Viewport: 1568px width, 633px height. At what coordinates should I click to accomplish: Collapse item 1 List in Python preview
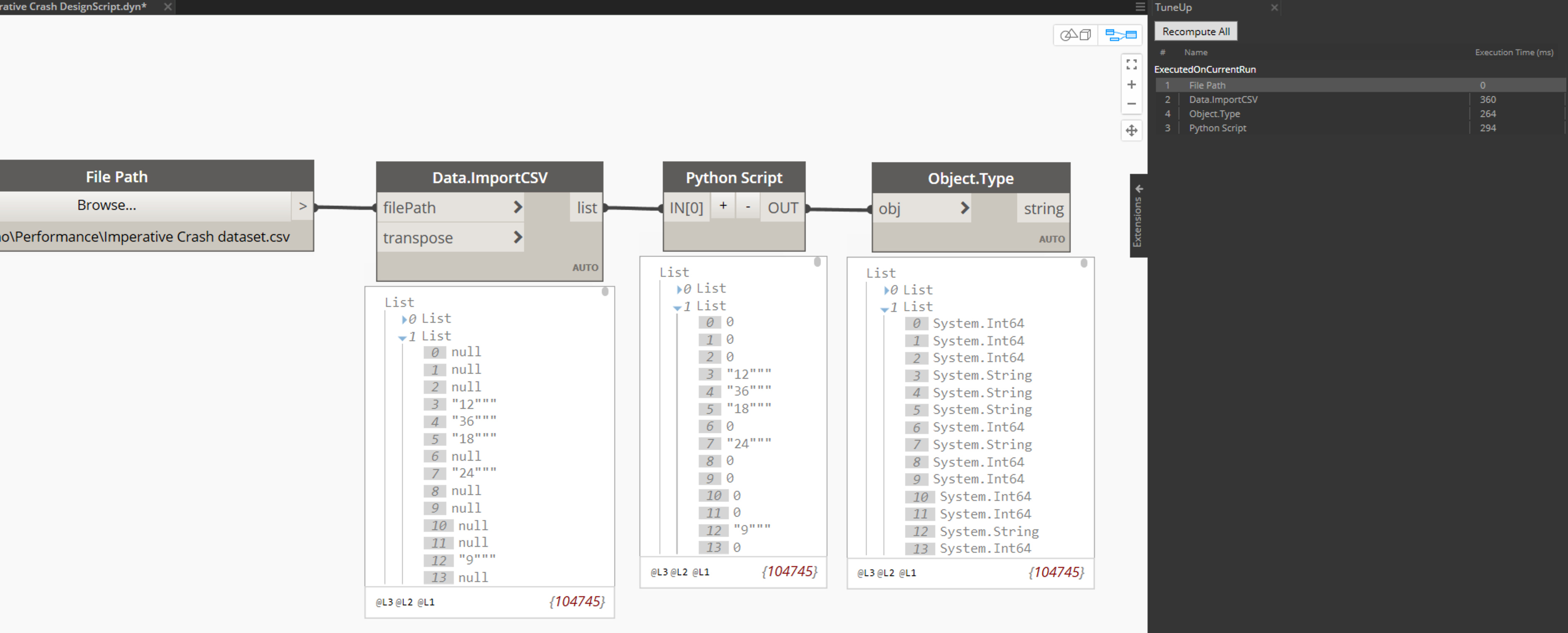(677, 307)
